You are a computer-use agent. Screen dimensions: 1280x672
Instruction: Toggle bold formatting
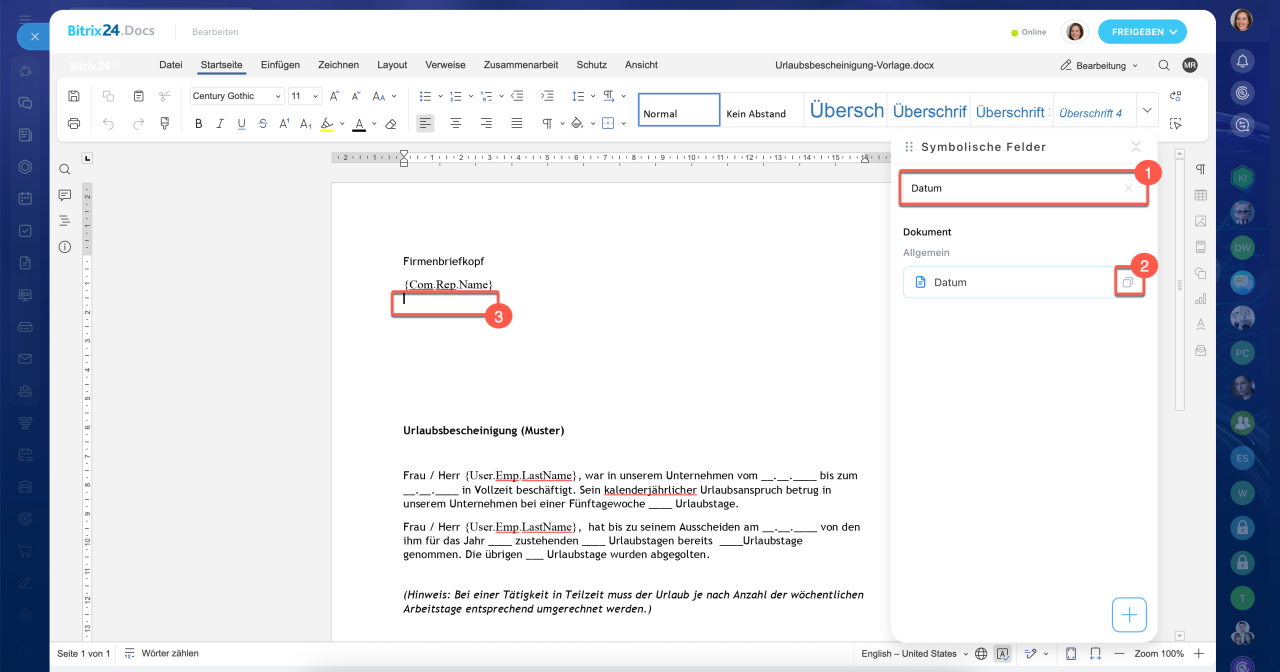[198, 124]
